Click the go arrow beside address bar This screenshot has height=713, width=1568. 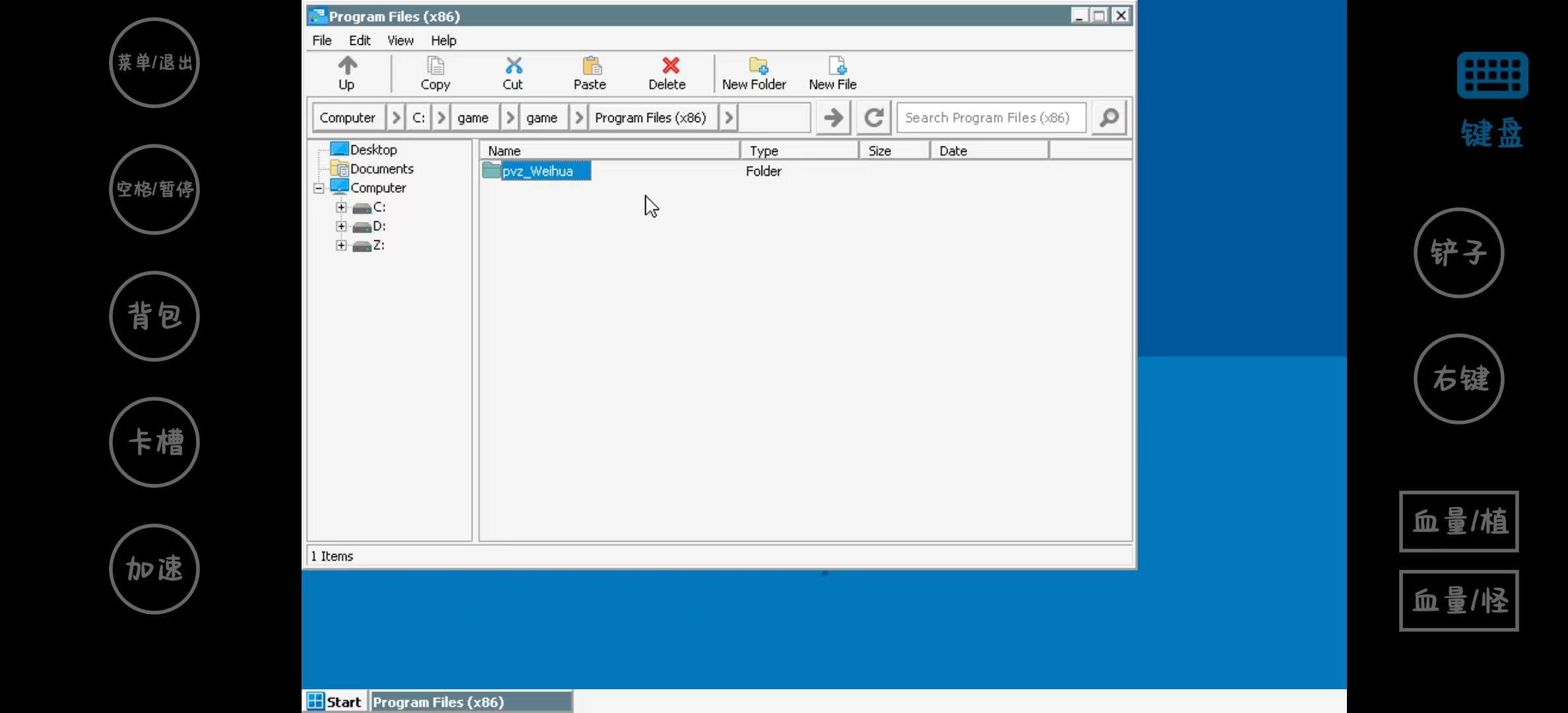[x=833, y=118]
